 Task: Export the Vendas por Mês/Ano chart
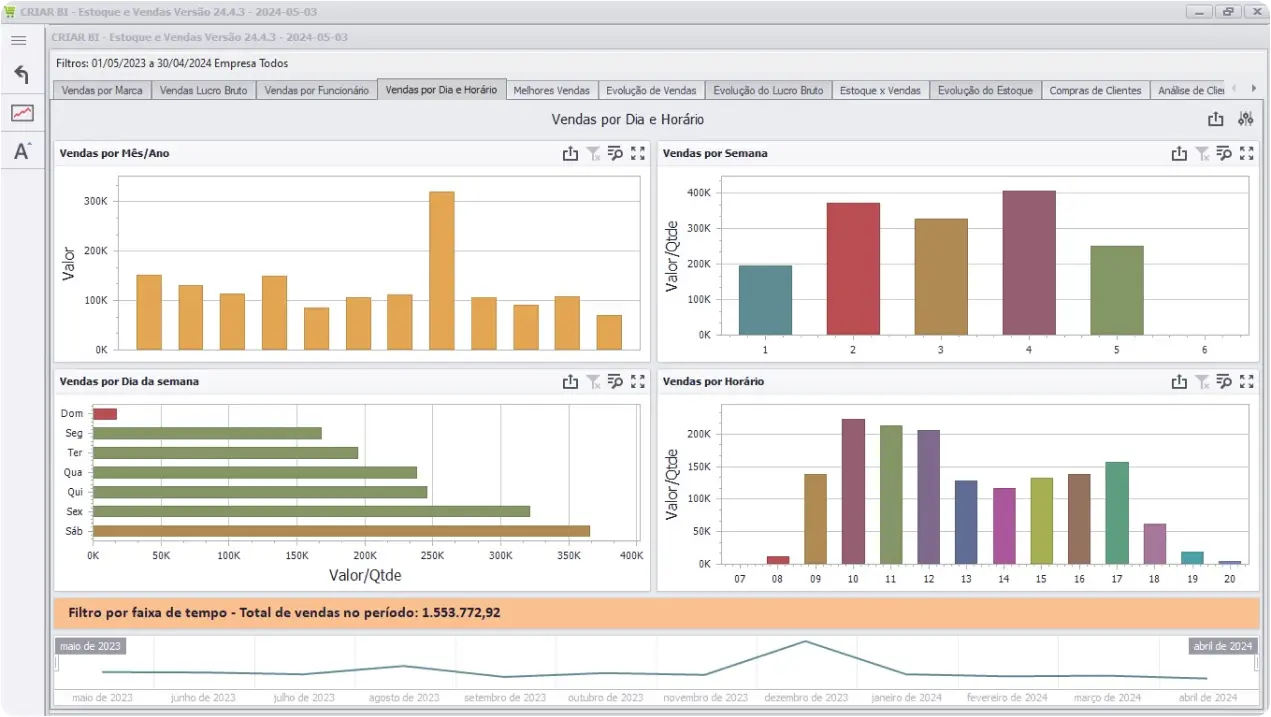click(x=570, y=154)
